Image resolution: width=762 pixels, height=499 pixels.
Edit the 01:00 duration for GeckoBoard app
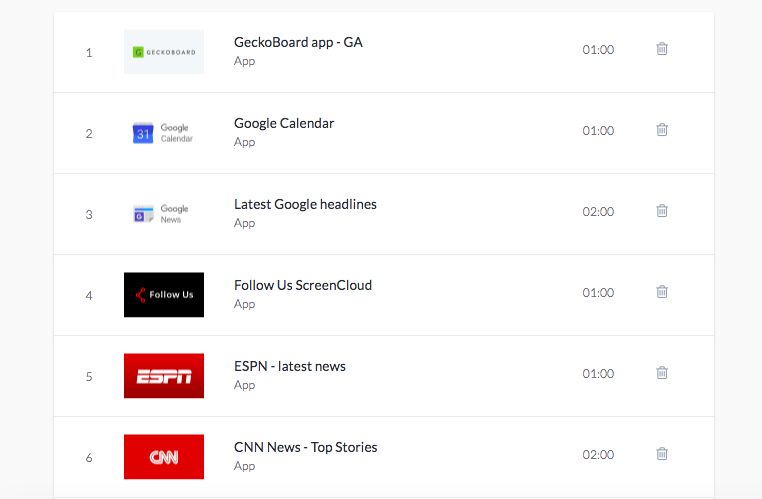pyautogui.click(x=598, y=50)
